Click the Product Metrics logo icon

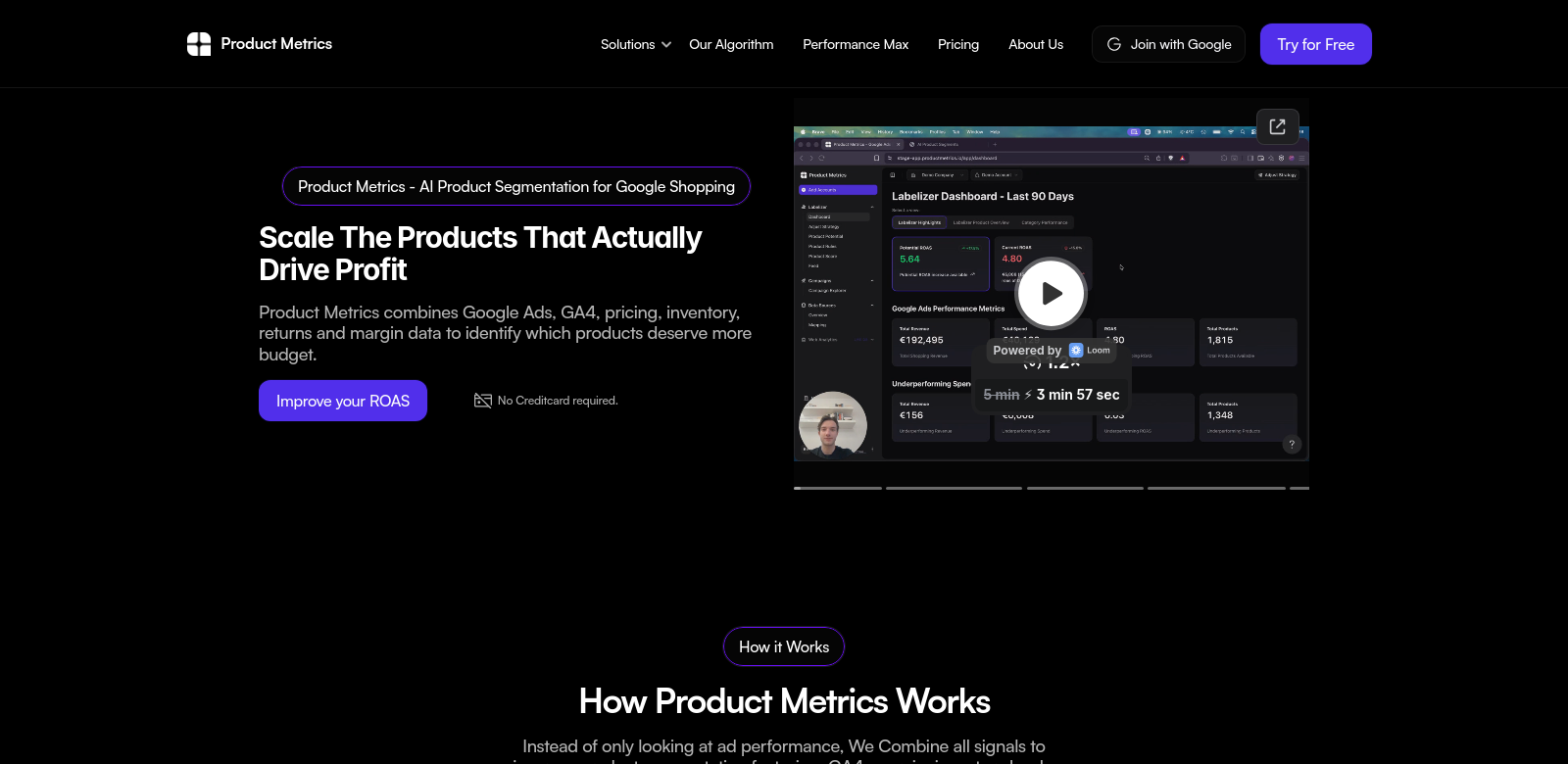click(199, 44)
